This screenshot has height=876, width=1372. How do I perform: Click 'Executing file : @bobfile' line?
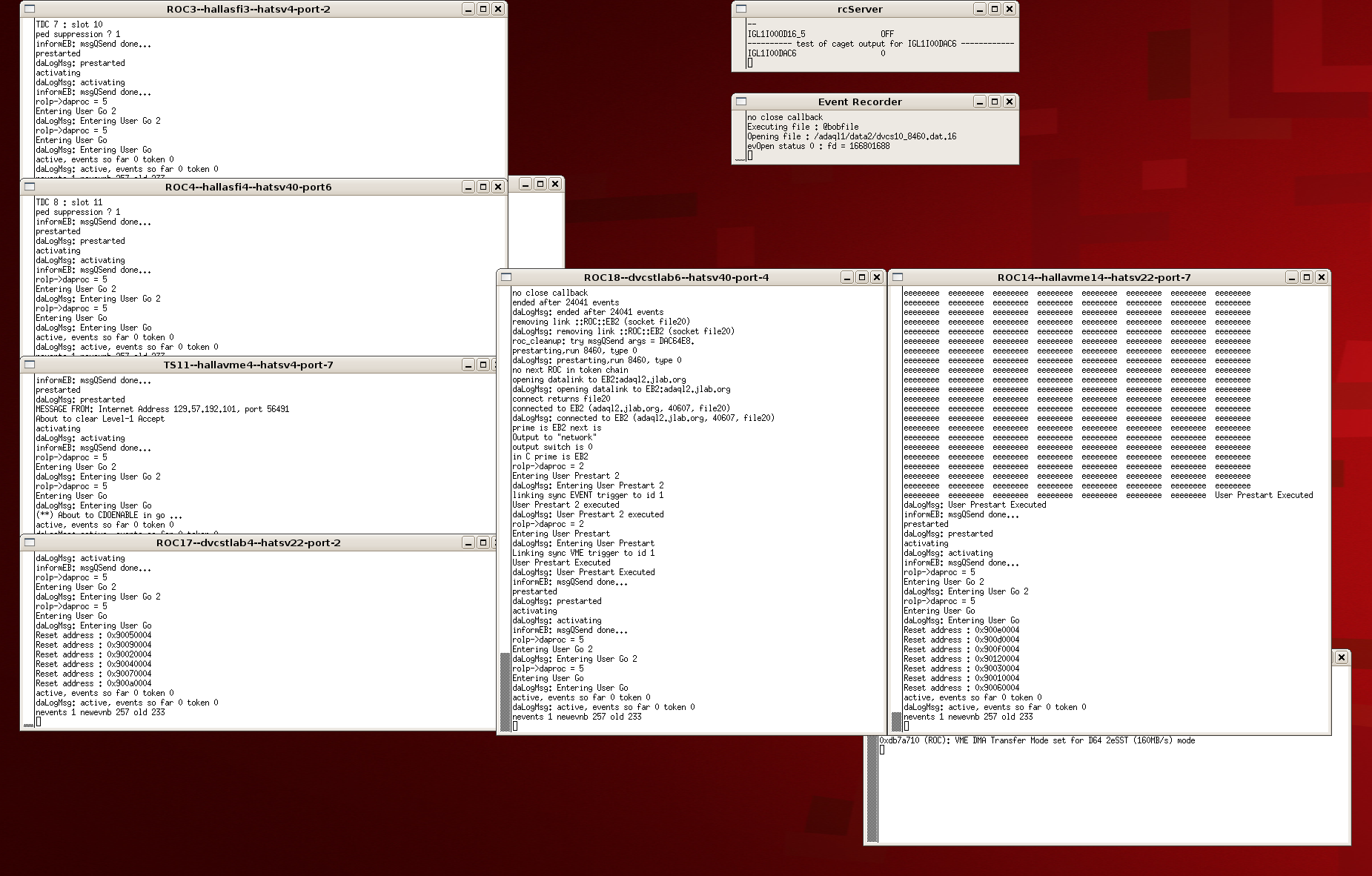pyautogui.click(x=803, y=127)
